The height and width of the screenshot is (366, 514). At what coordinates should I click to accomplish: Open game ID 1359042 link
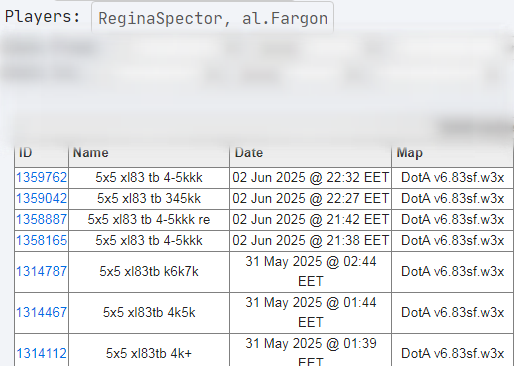[42, 198]
